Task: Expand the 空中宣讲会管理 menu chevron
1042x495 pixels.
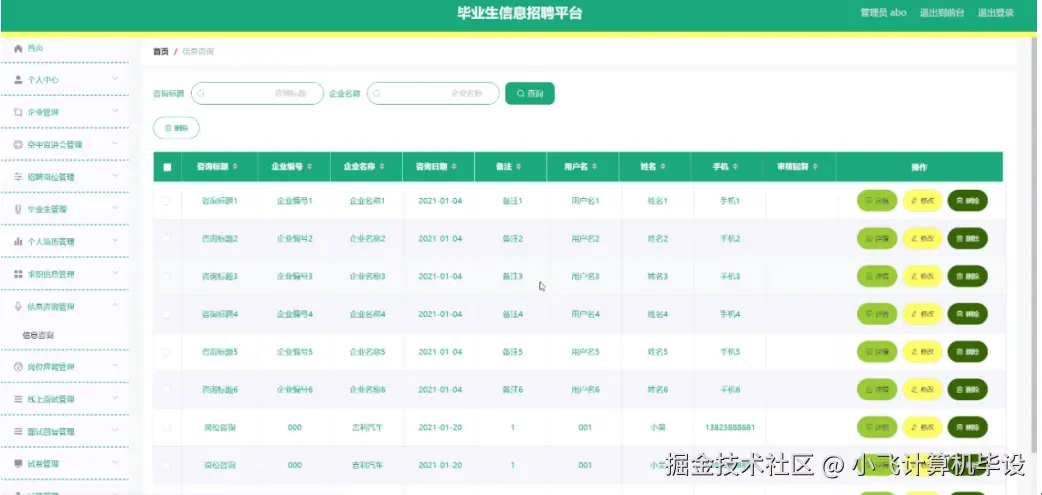Action: point(115,144)
